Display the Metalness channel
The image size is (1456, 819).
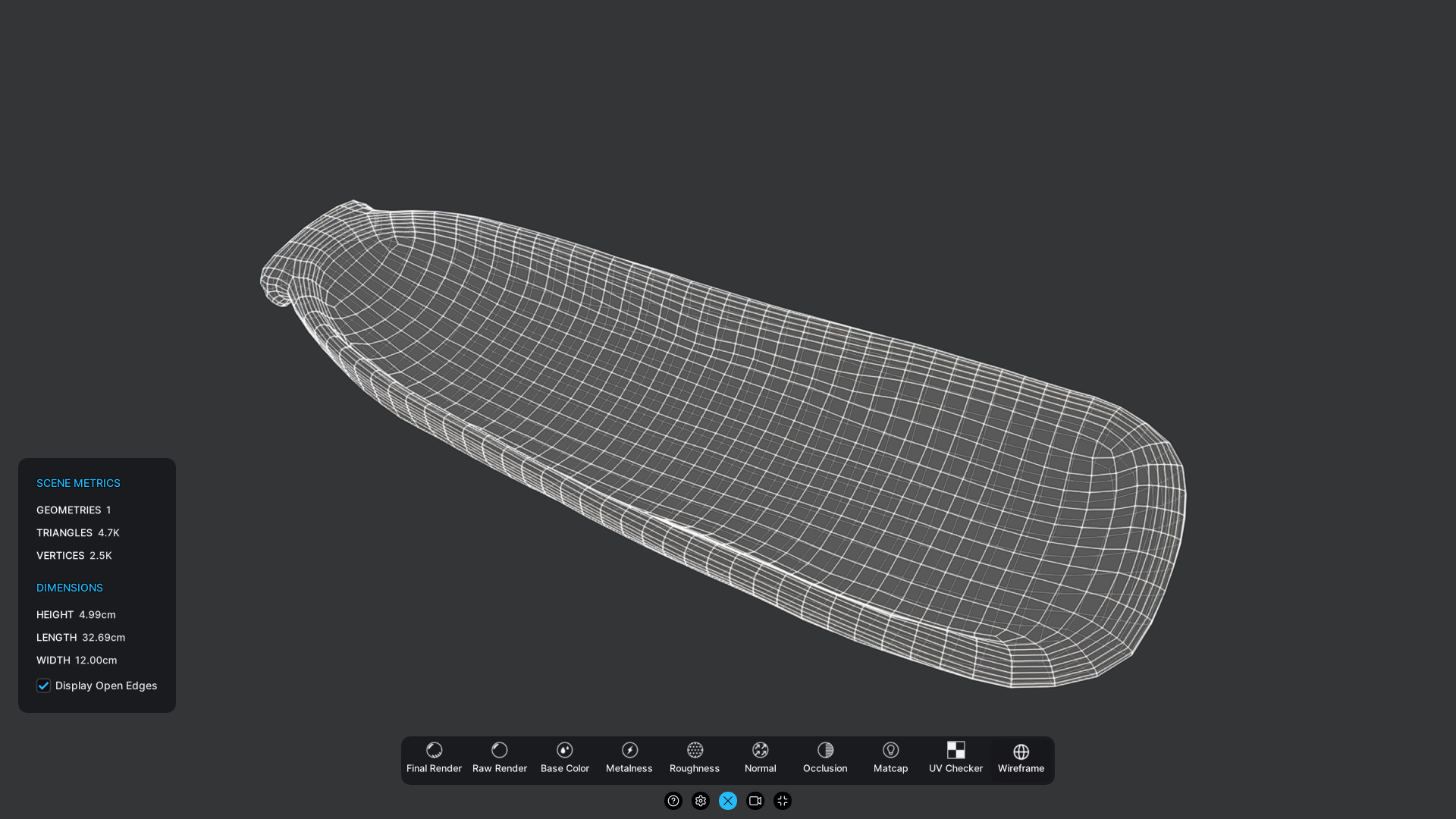pyautogui.click(x=629, y=759)
